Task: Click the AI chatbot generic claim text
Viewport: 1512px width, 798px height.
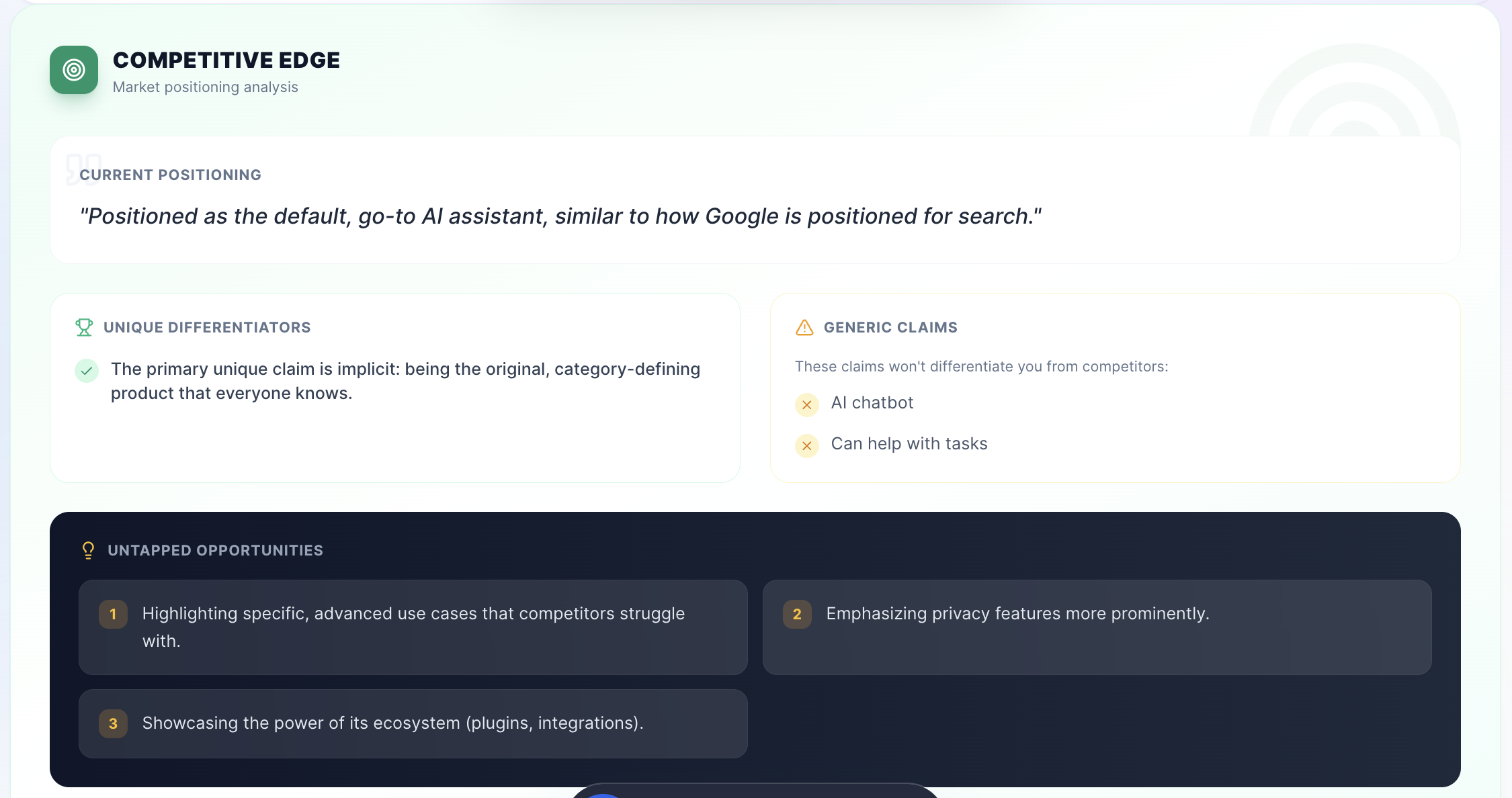Action: tap(872, 402)
